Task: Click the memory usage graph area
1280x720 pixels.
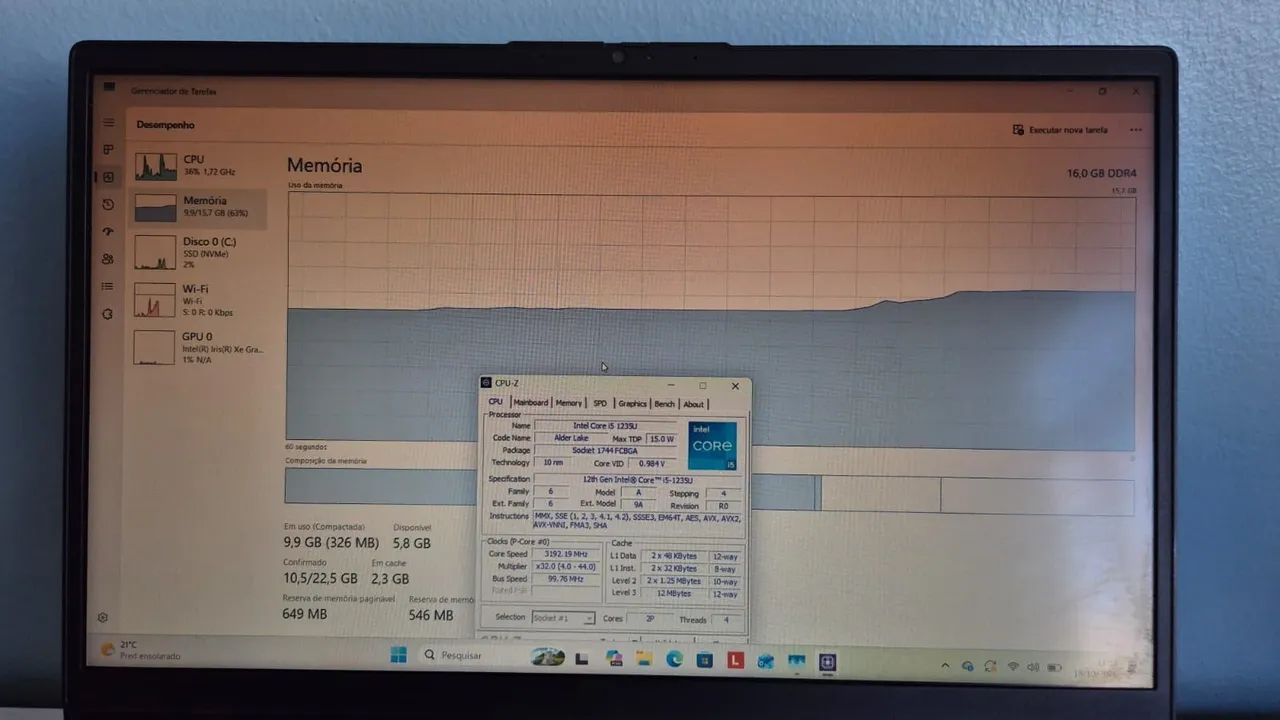Action: [x=711, y=318]
